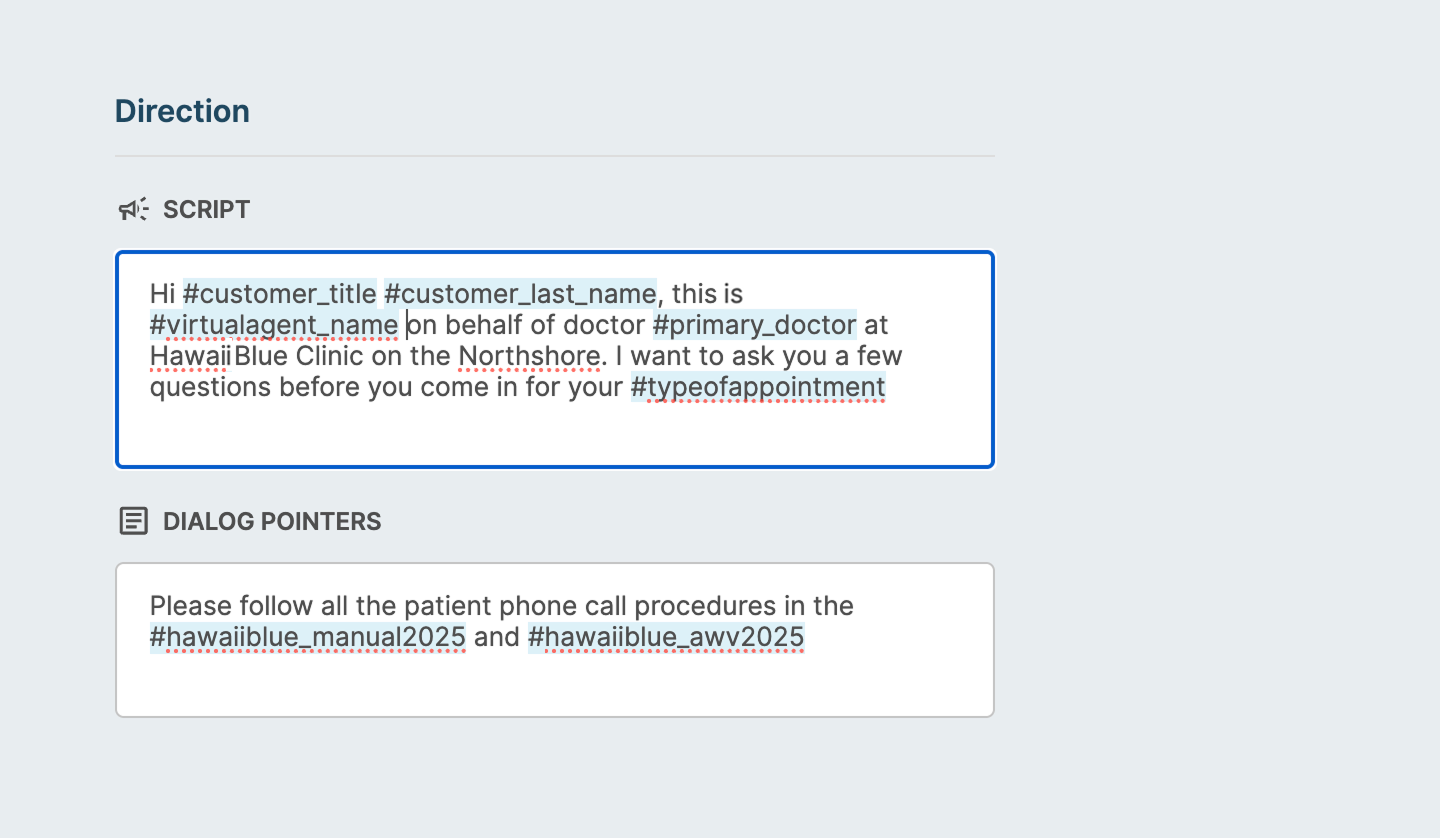1440x838 pixels.
Task: Click the #virtualagent_name variable tag
Action: [x=274, y=325]
